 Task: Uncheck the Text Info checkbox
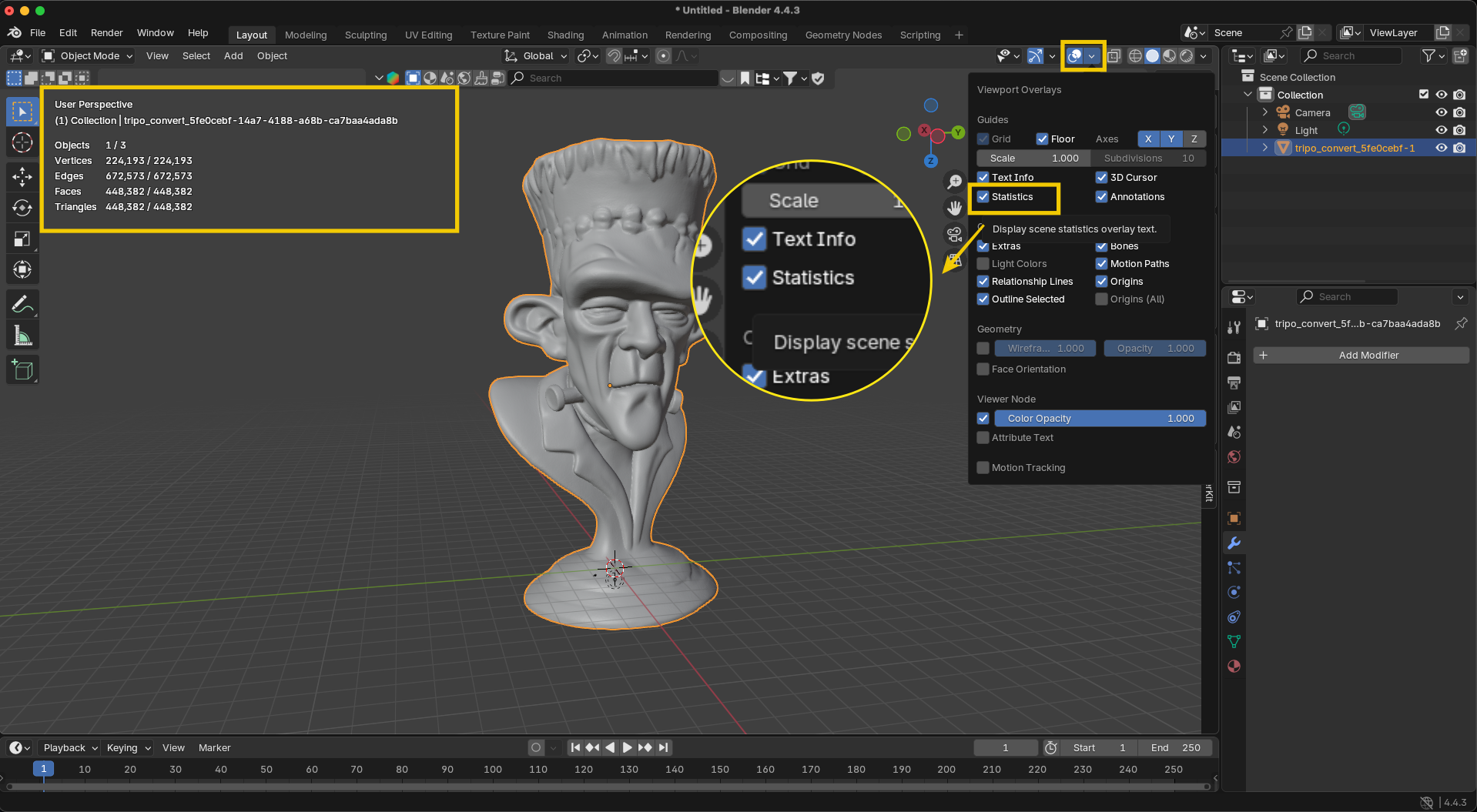(x=983, y=178)
